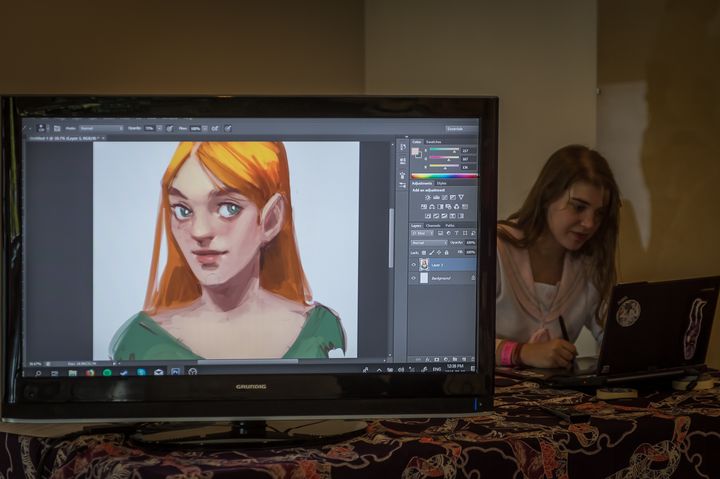
Task: Open the Essentials workspace dropdown
Action: [457, 128]
